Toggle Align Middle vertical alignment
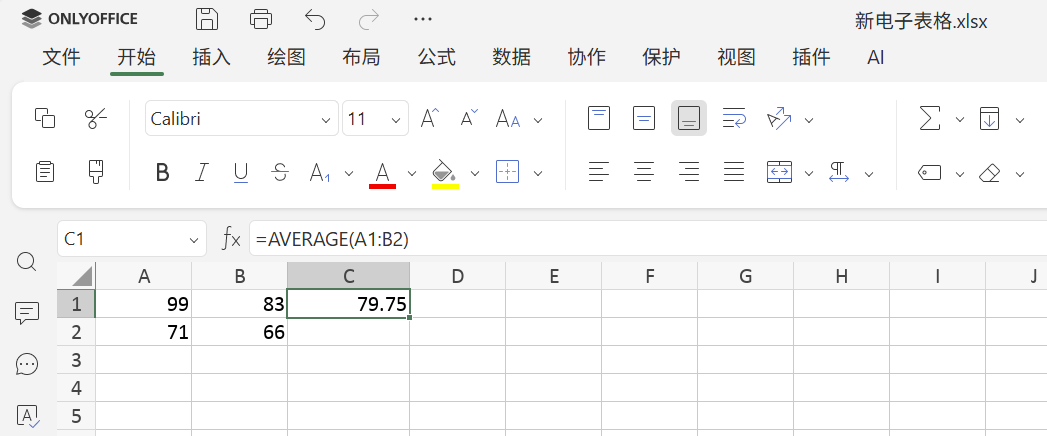Image resolution: width=1047 pixels, height=436 pixels. [644, 118]
